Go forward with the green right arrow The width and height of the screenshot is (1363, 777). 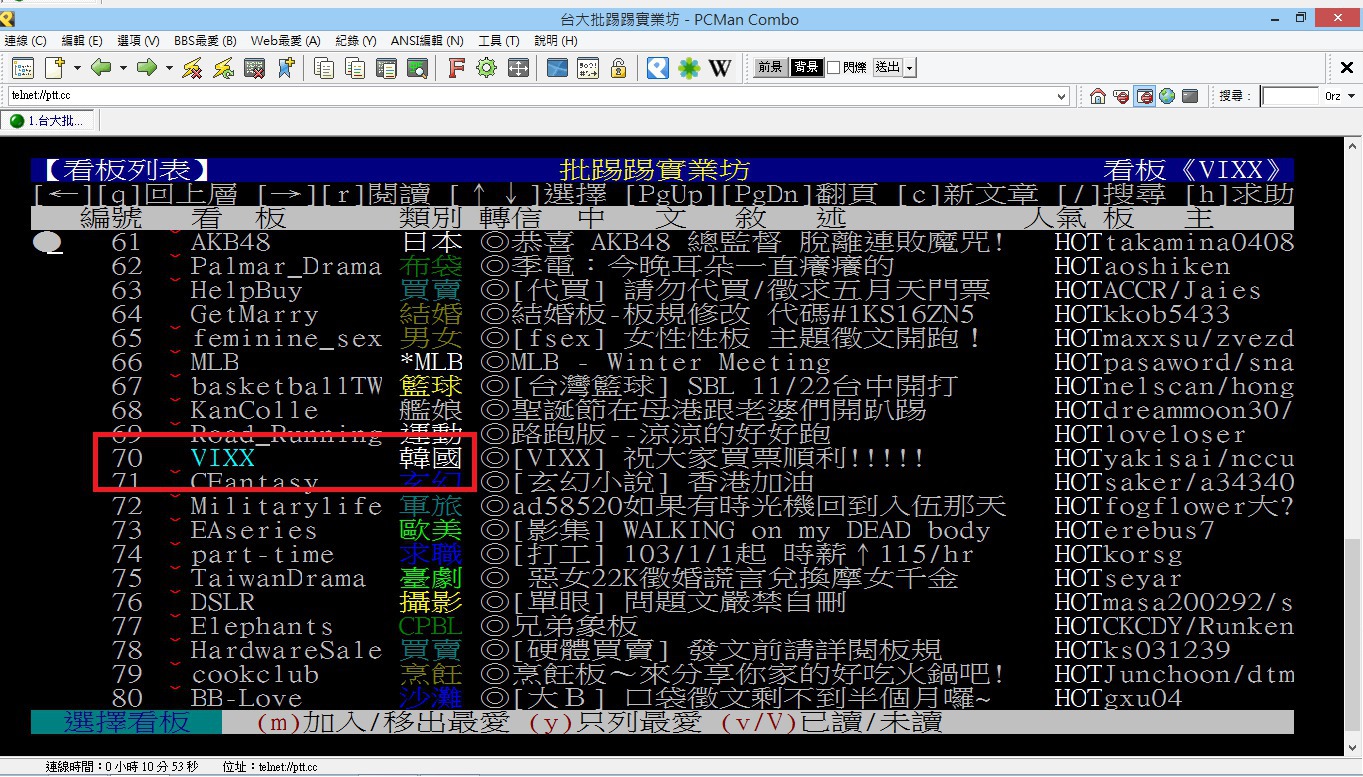pyautogui.click(x=147, y=68)
